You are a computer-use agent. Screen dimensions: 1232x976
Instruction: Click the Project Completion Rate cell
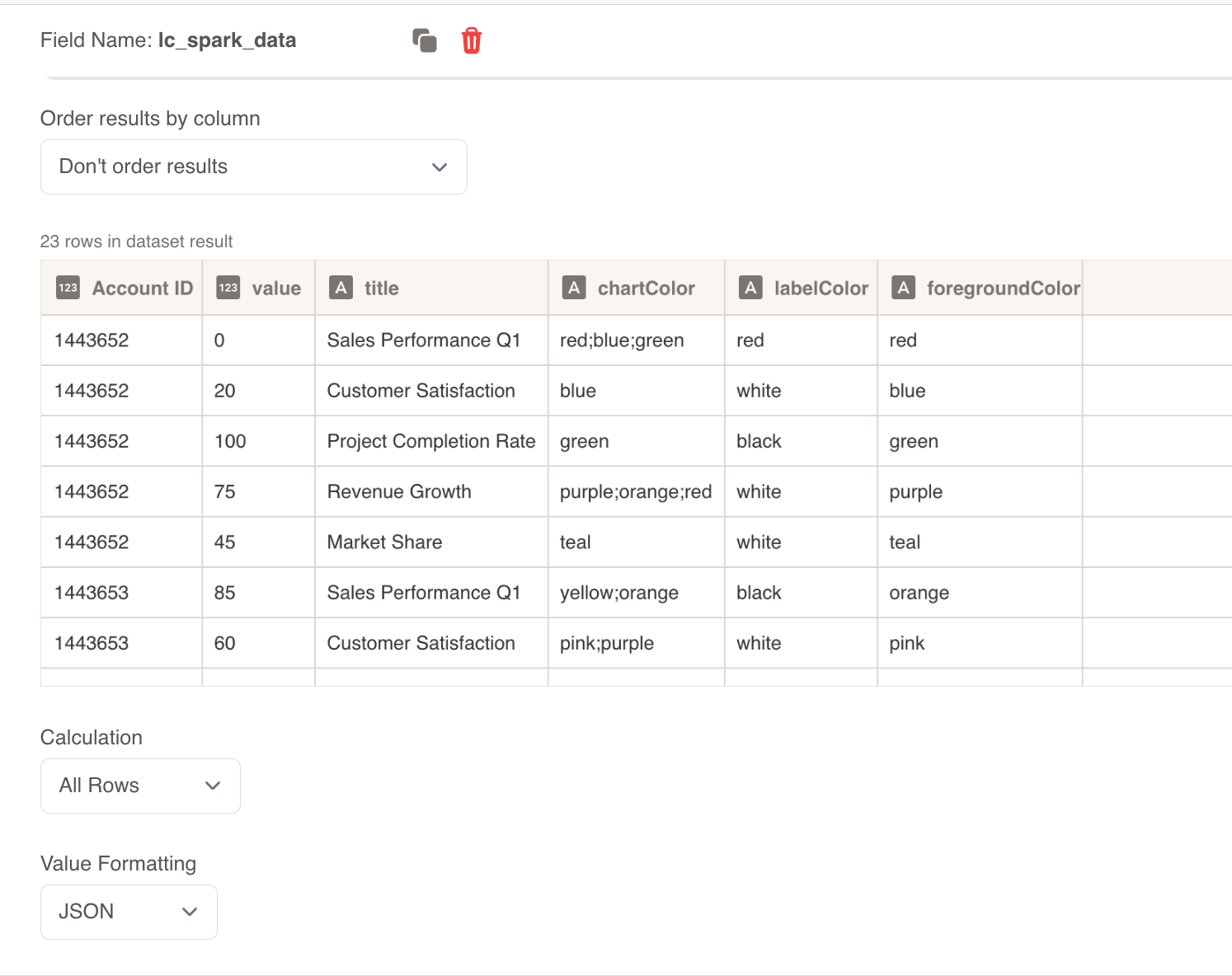pos(431,441)
